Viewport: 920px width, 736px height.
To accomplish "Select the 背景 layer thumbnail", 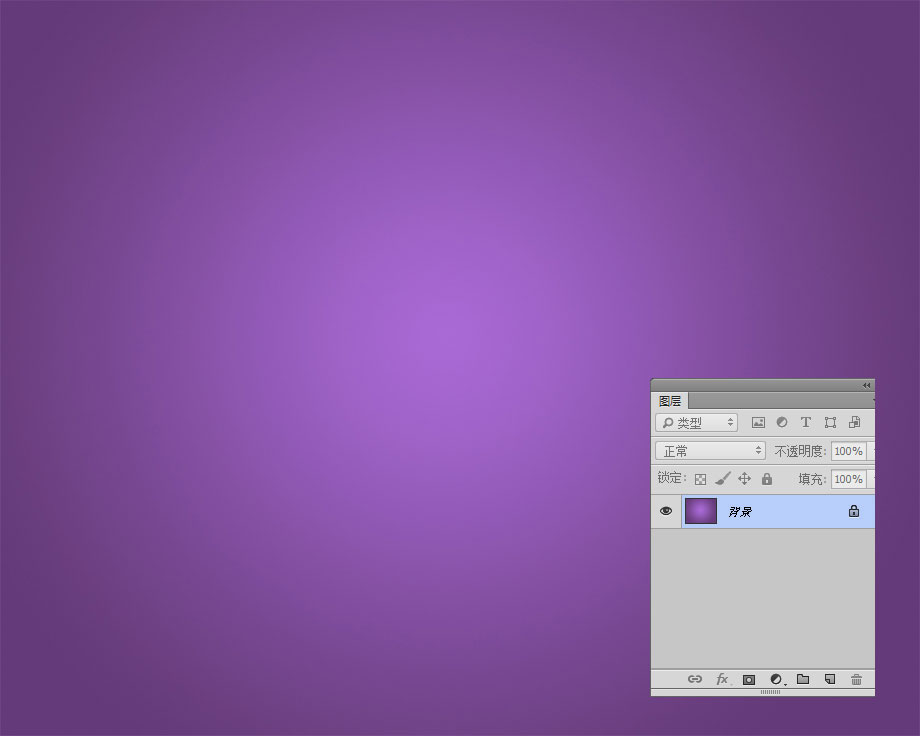I will point(701,511).
